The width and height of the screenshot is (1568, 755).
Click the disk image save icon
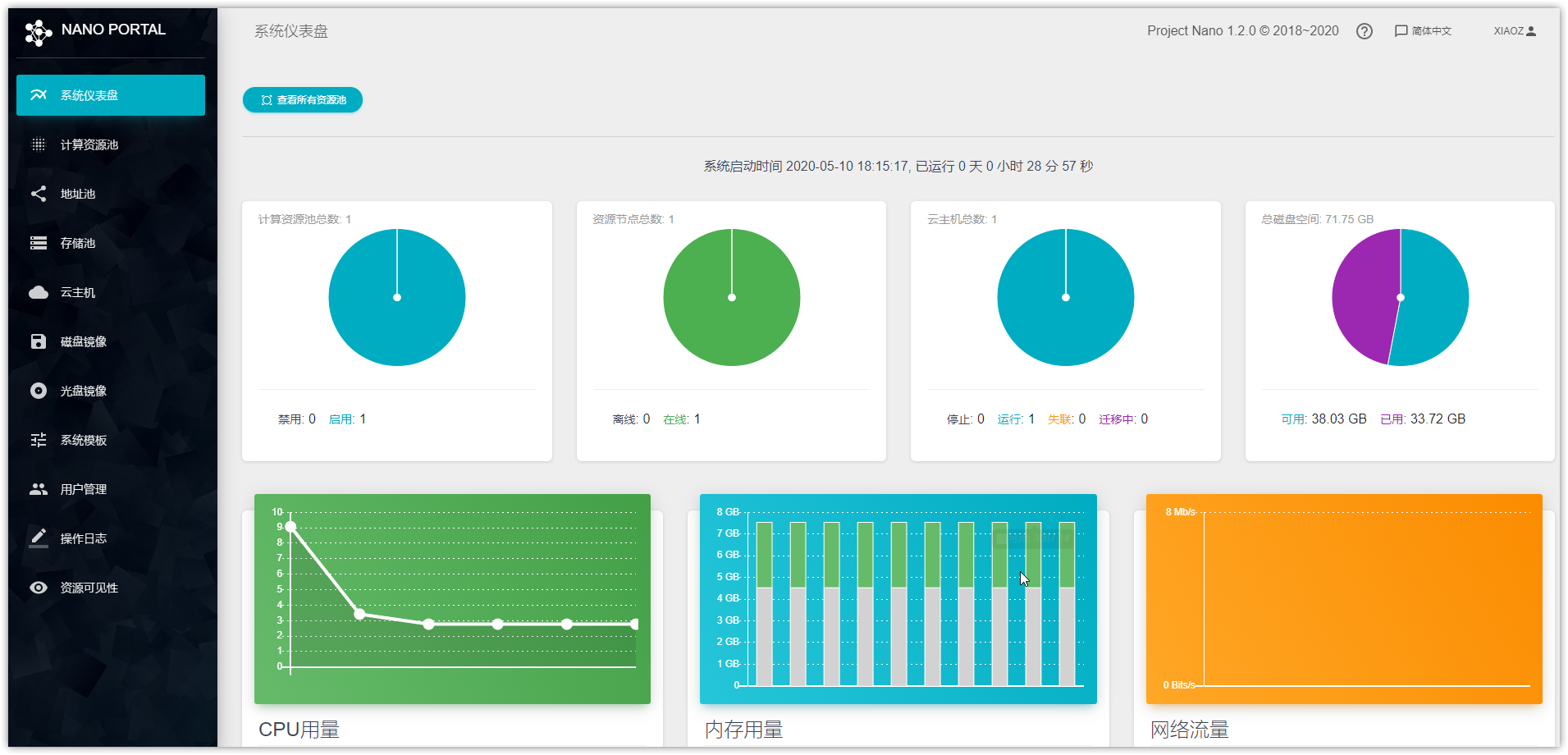click(x=39, y=341)
